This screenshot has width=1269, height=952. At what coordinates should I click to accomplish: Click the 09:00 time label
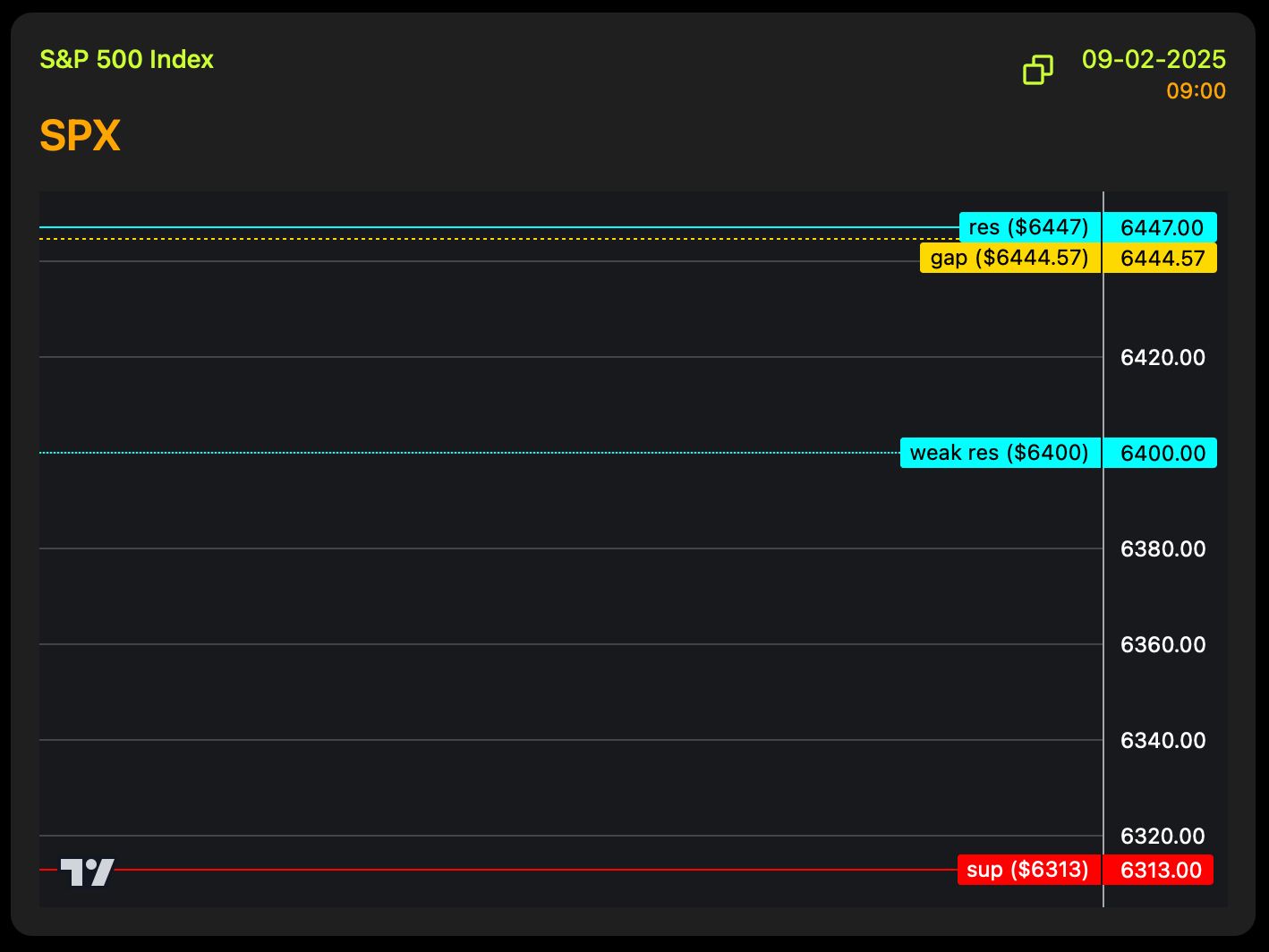(x=1197, y=91)
